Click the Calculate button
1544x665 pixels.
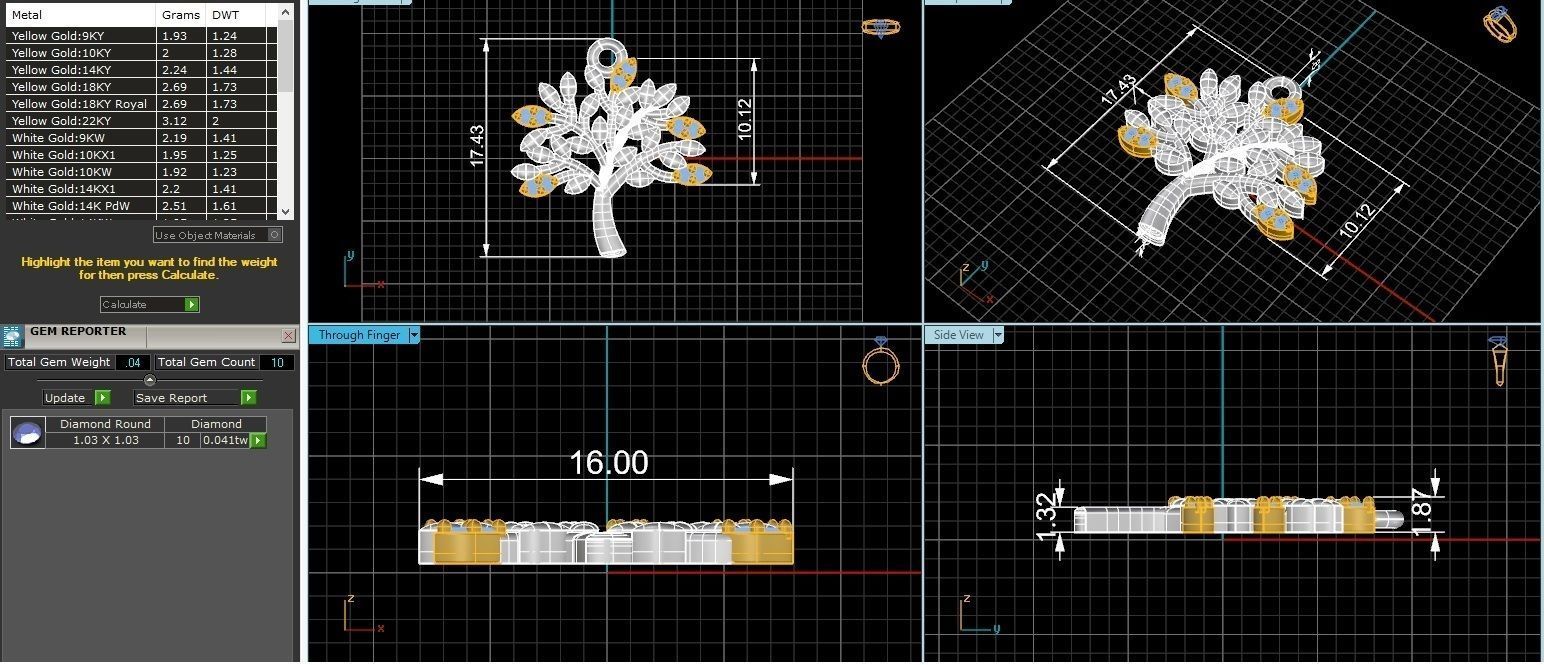[x=150, y=304]
